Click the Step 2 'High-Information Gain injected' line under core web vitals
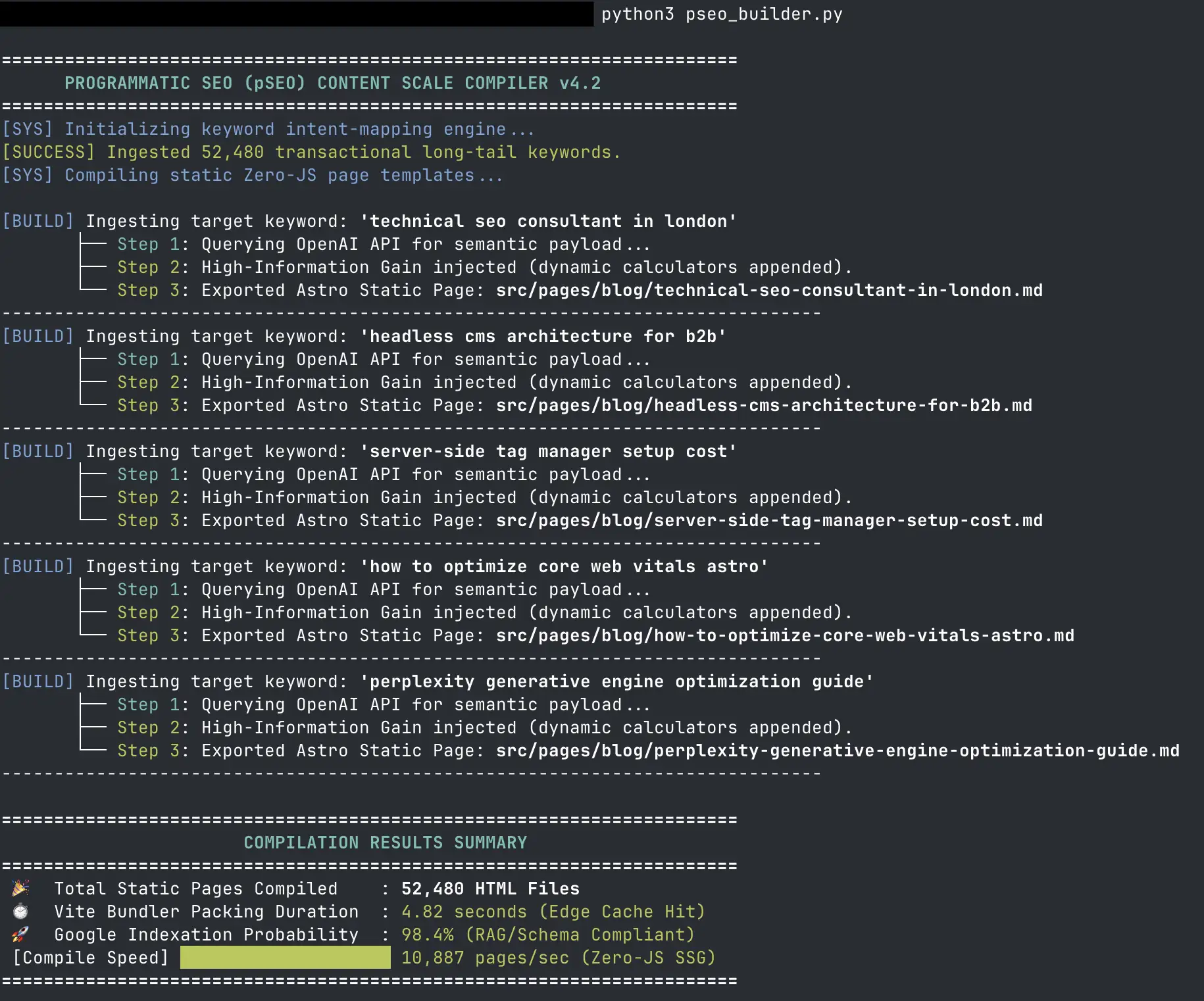The height and width of the screenshot is (1001, 1204). (x=484, y=613)
